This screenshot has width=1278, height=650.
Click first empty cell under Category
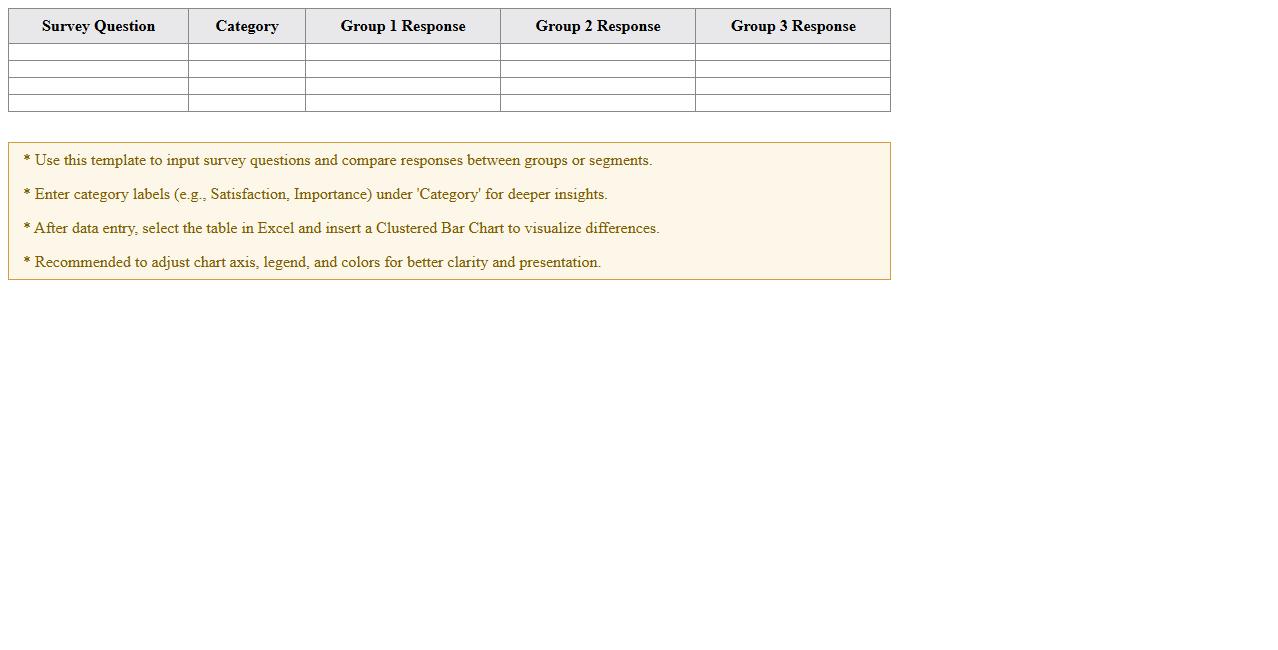[247, 52]
